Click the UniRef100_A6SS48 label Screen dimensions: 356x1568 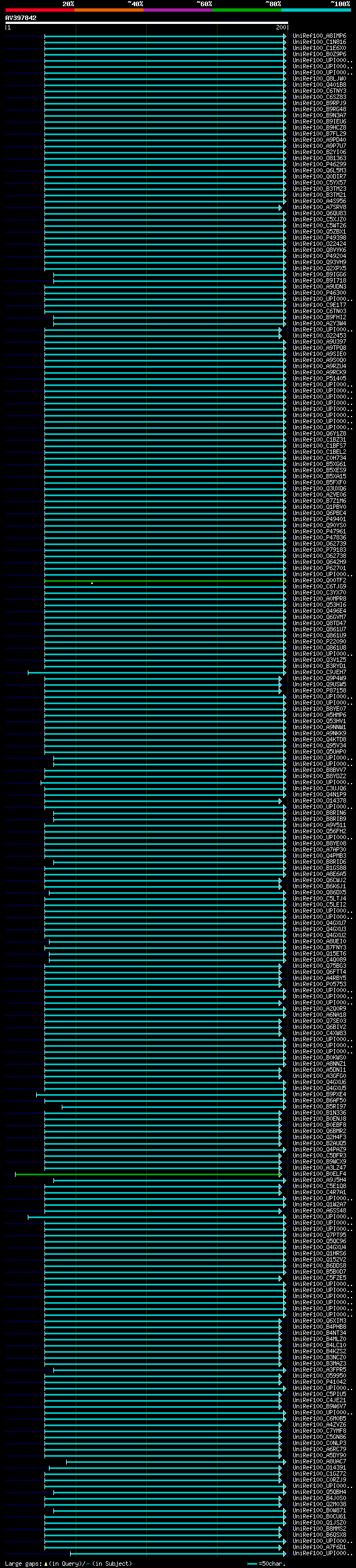pyautogui.click(x=319, y=1211)
